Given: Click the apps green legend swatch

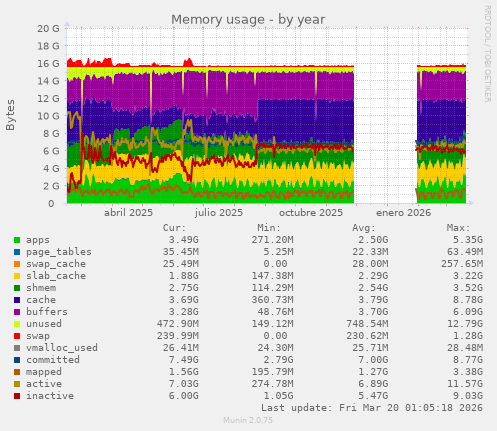Looking at the screenshot, I should pos(17,240).
